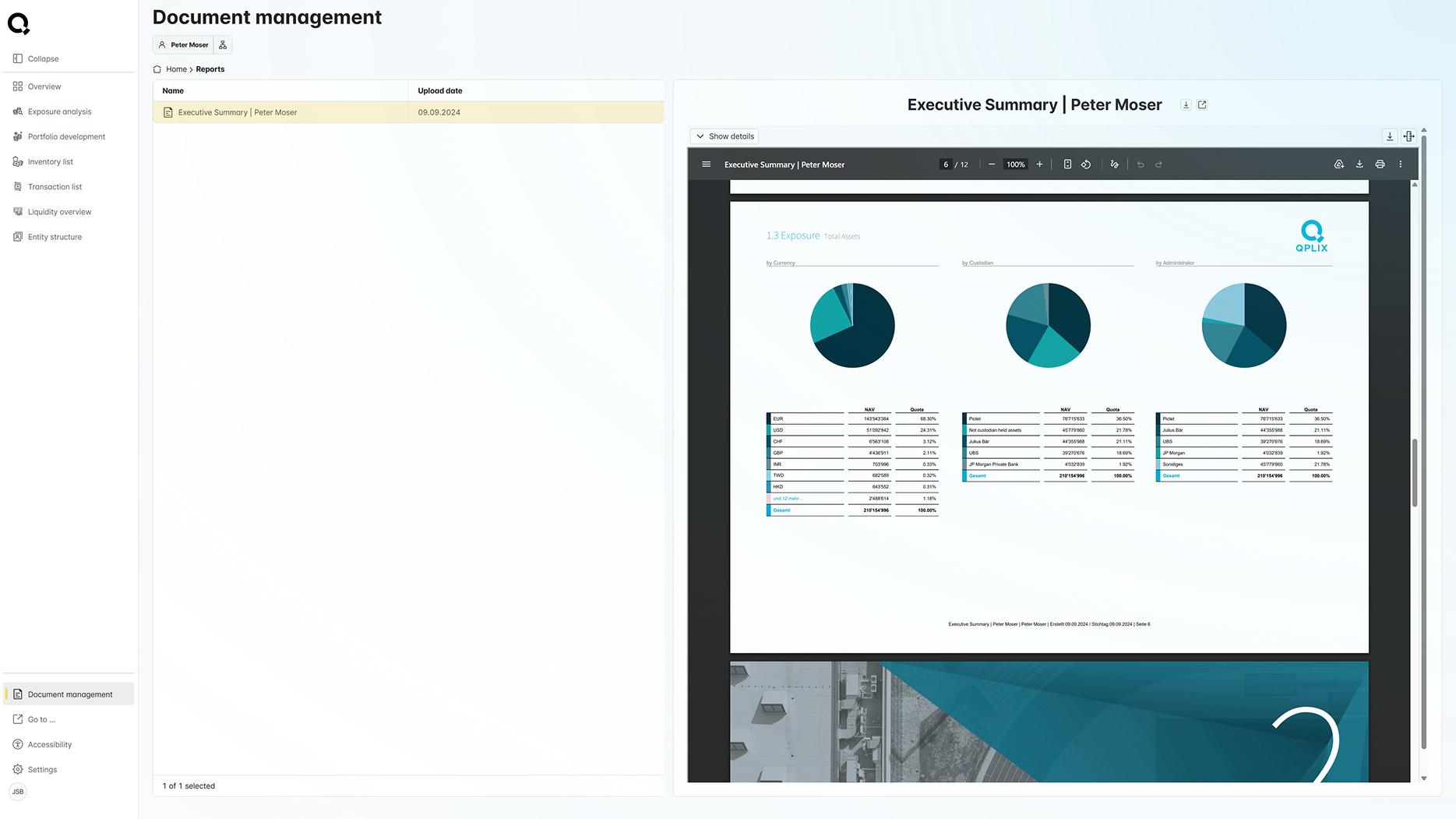
Task: Click the 09.09.2024 upload date cell
Action: [439, 112]
